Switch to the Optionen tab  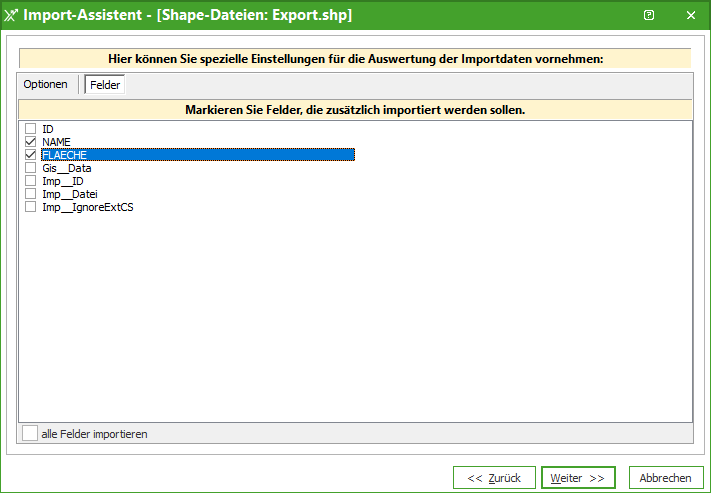[46, 85]
